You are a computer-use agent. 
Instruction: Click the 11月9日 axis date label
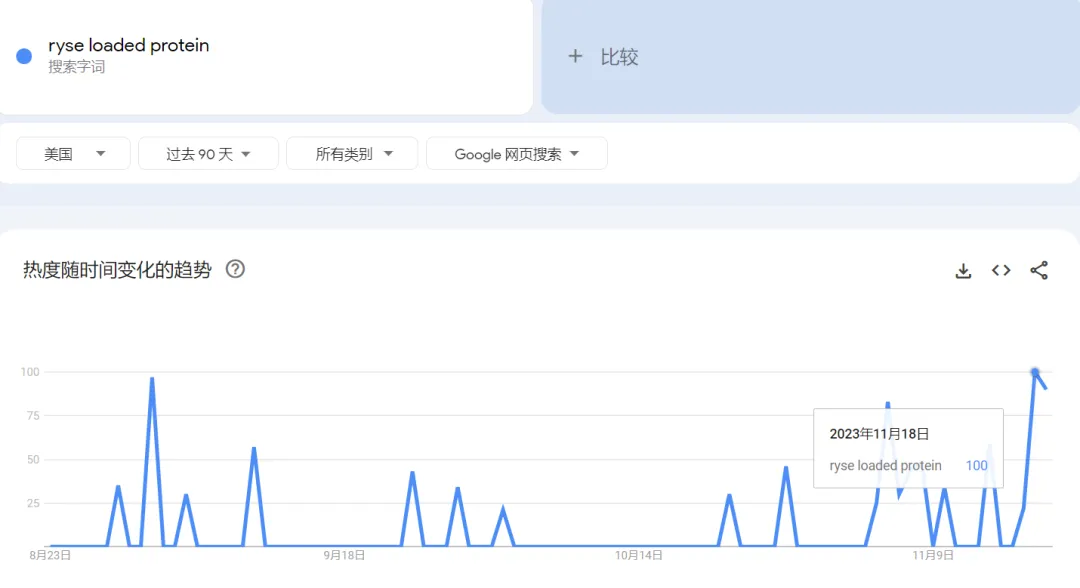tap(933, 555)
